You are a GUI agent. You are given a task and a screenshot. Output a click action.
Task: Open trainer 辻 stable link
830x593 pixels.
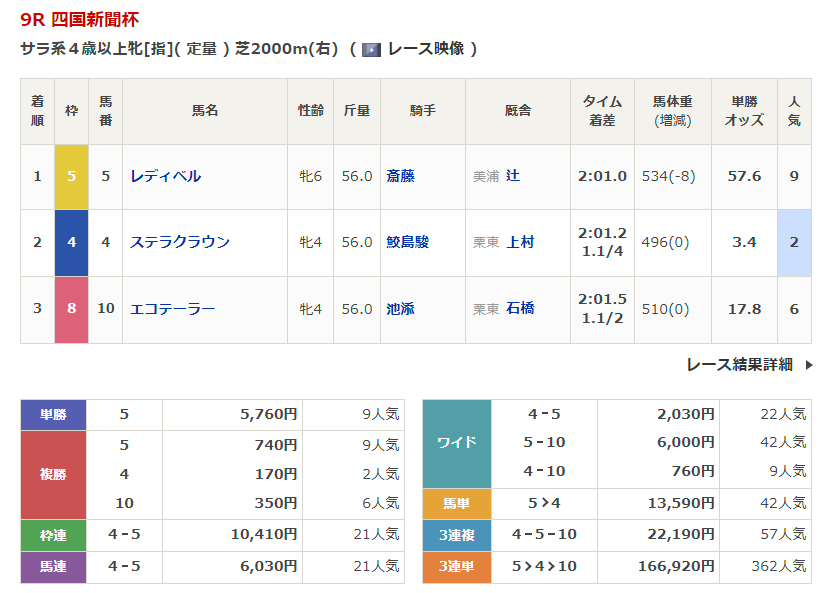point(513,176)
